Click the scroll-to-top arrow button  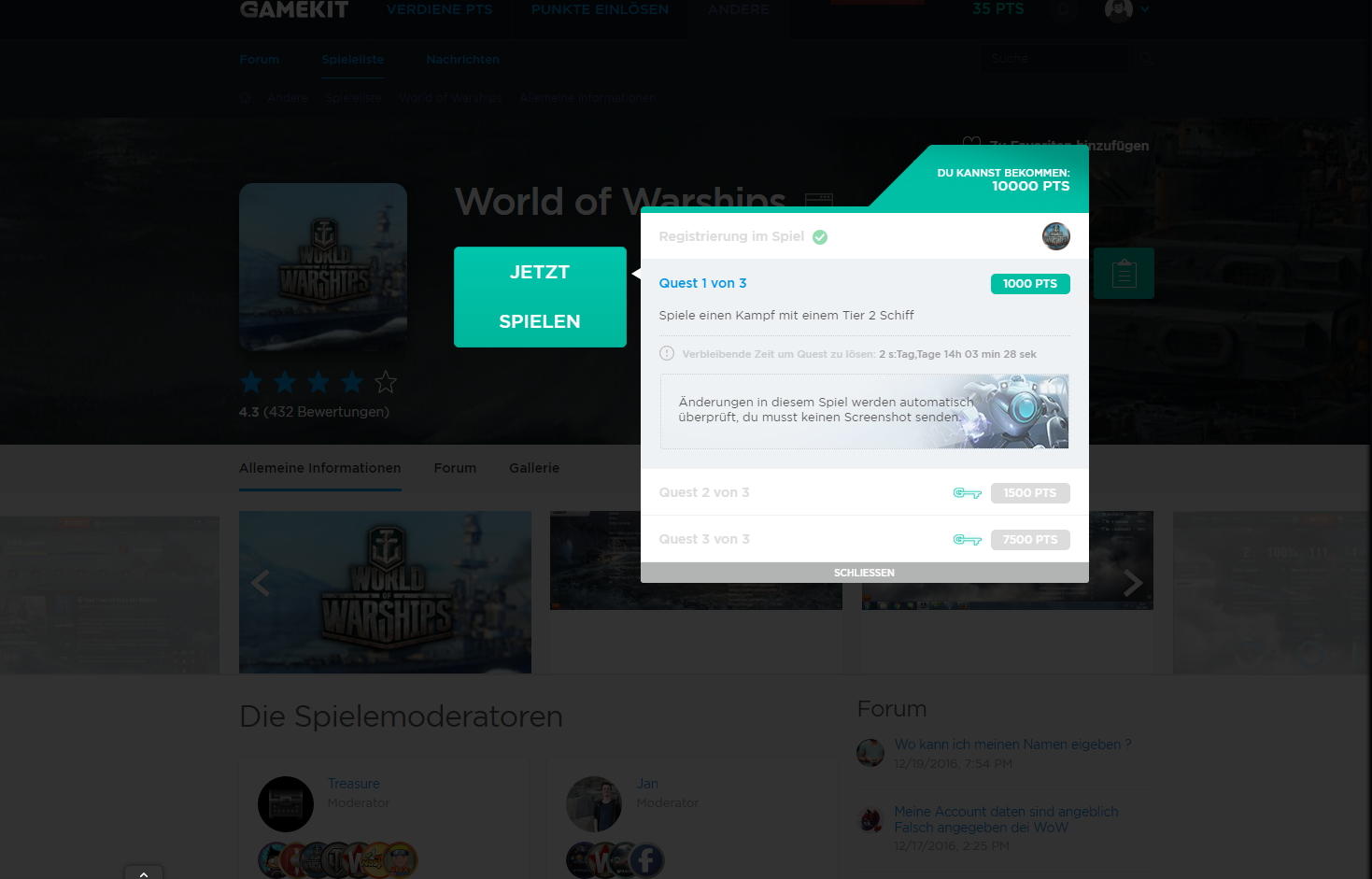(x=144, y=873)
